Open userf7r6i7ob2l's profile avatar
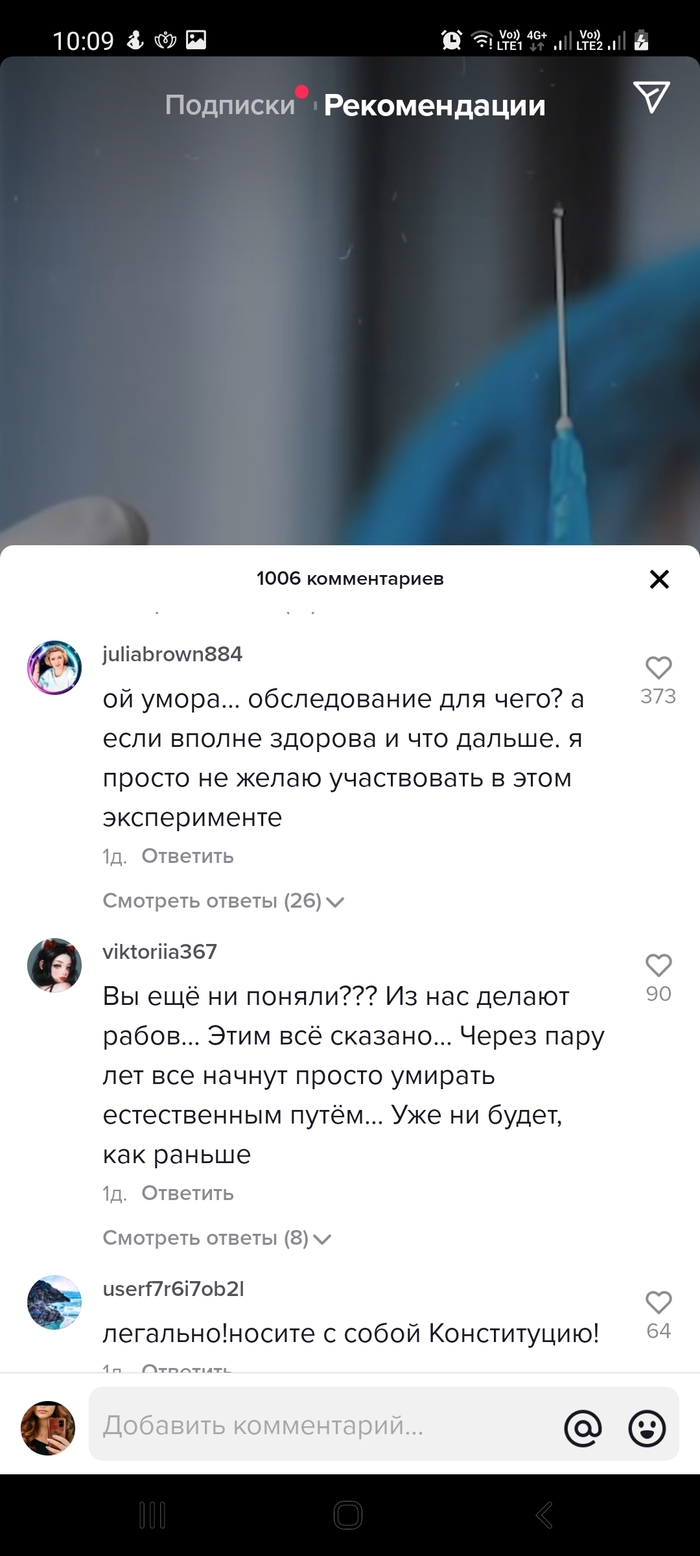The height and width of the screenshot is (1556, 700). click(x=54, y=1302)
